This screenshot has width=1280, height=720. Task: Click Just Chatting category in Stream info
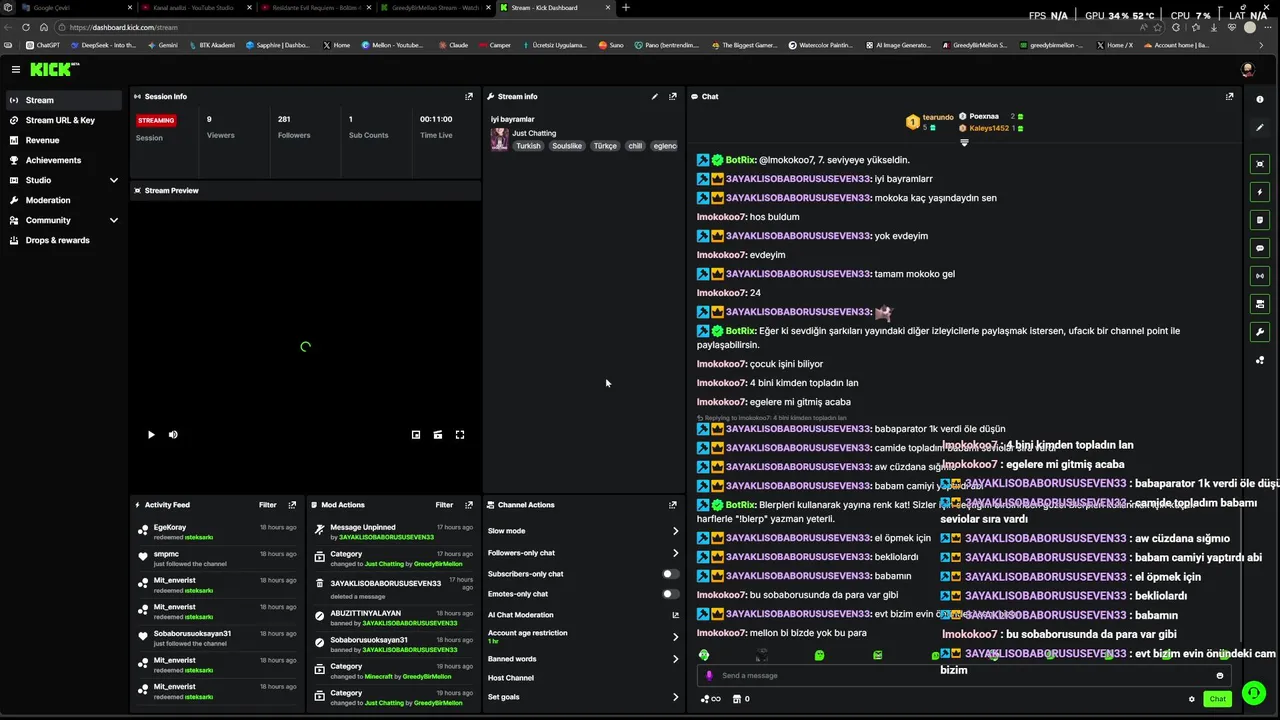click(x=534, y=133)
